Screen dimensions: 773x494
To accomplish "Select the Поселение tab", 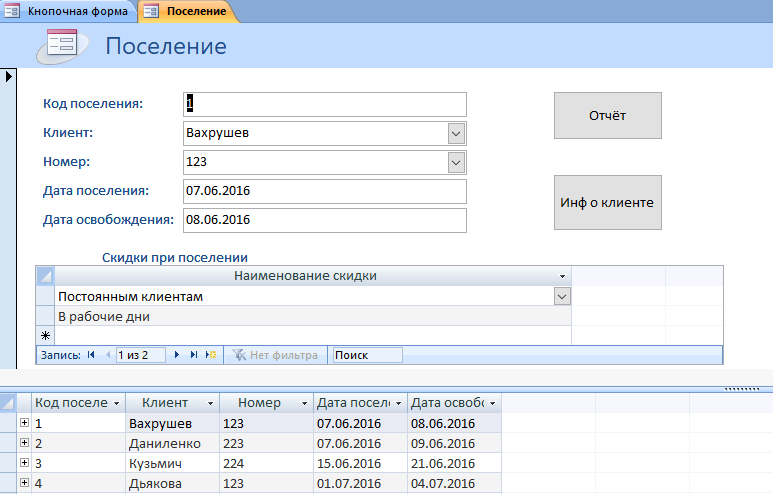I will [190, 11].
